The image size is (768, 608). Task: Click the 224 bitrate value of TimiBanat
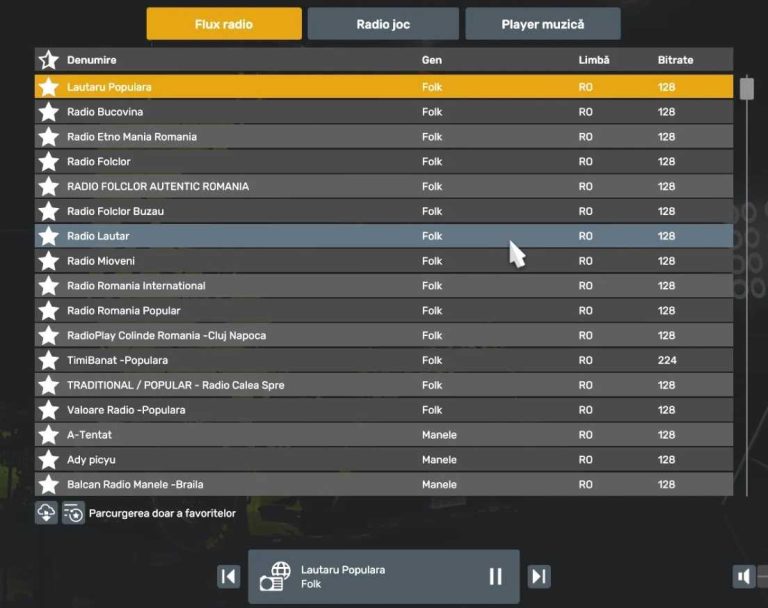coord(667,360)
